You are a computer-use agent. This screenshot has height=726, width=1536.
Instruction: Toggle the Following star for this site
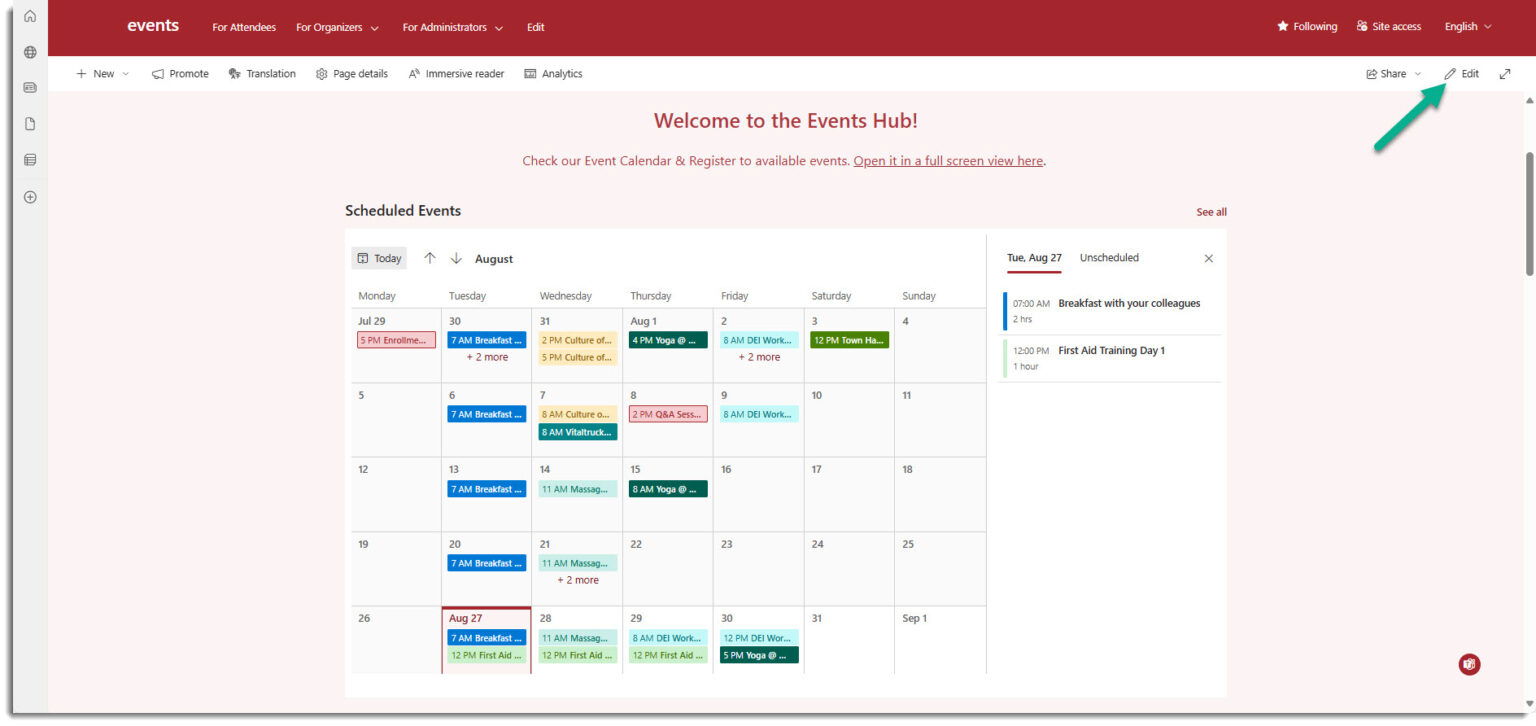coord(1307,26)
